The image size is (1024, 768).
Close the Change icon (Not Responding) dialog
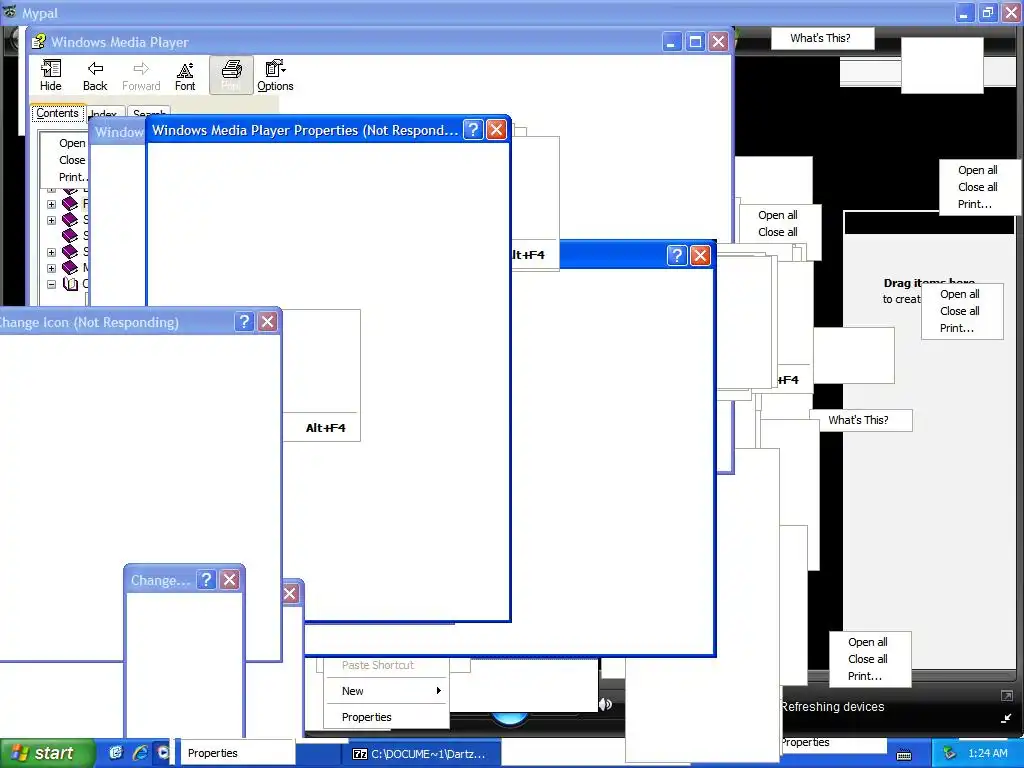(x=267, y=321)
